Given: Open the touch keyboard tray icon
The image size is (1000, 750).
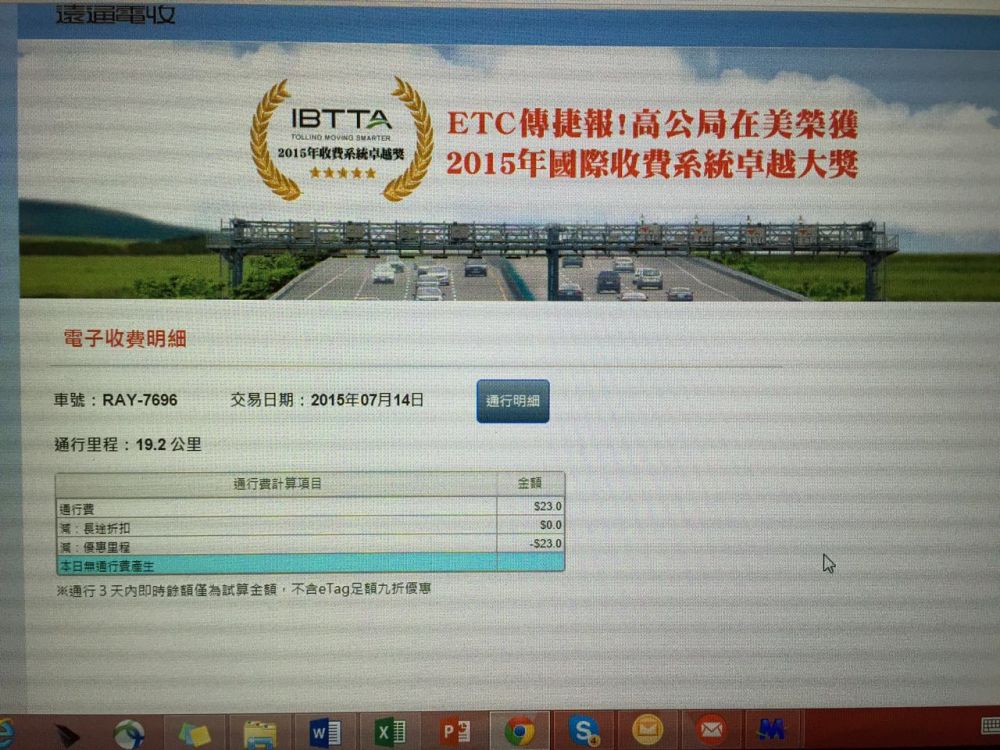Looking at the screenshot, I should [990, 726].
